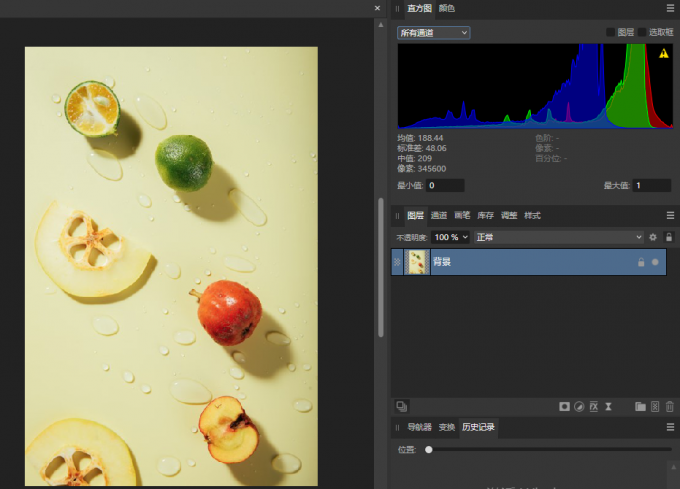Click the layers panel grip handle
680x489 pixels.
coord(397,216)
